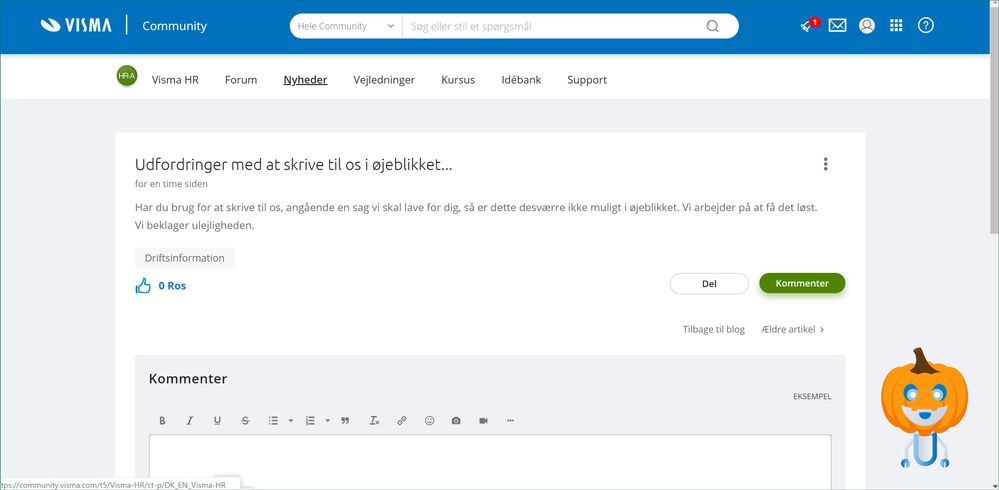
Task: Insert a blockquote in the comment
Action: click(345, 421)
